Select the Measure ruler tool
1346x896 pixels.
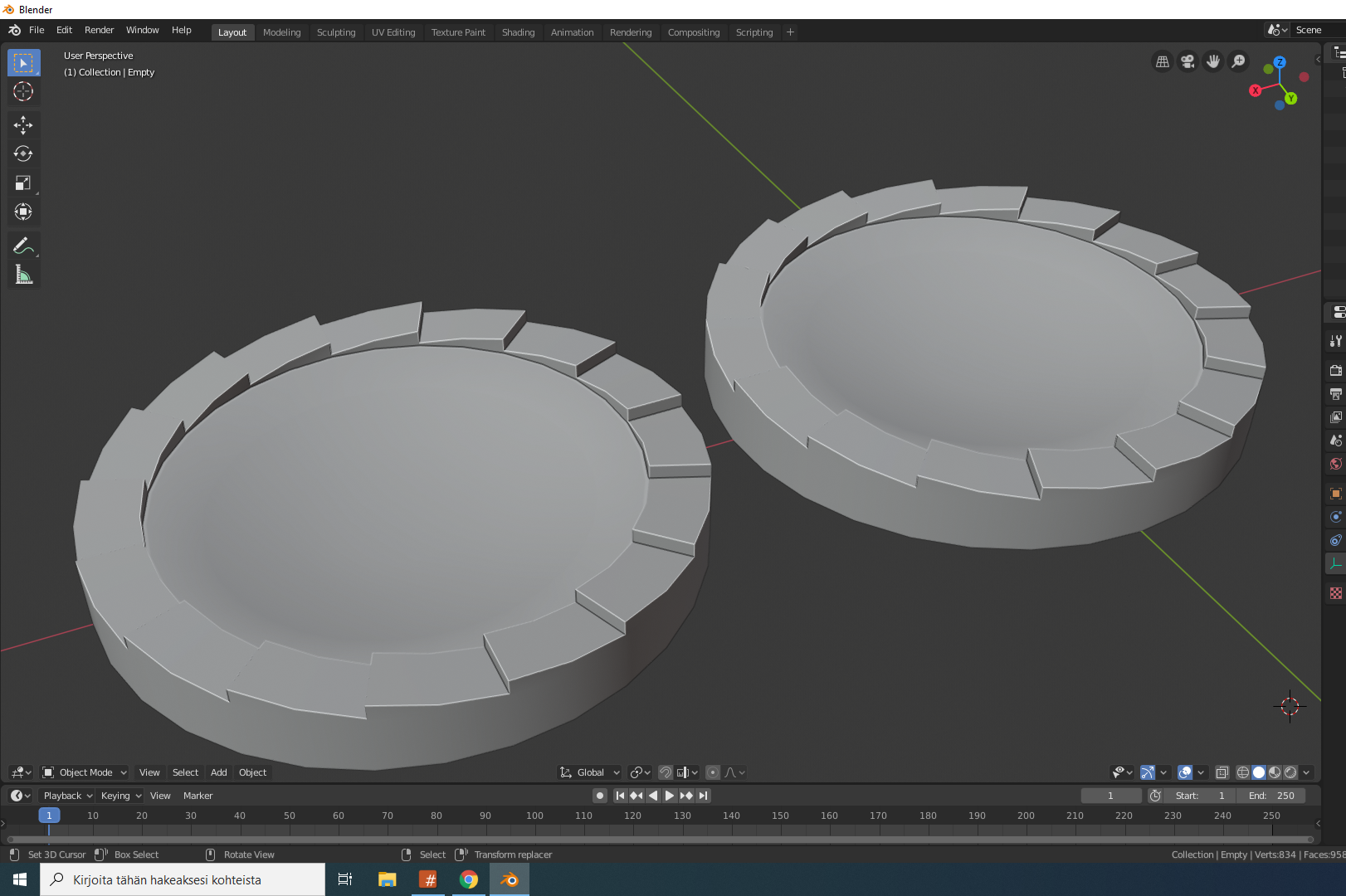[x=23, y=275]
